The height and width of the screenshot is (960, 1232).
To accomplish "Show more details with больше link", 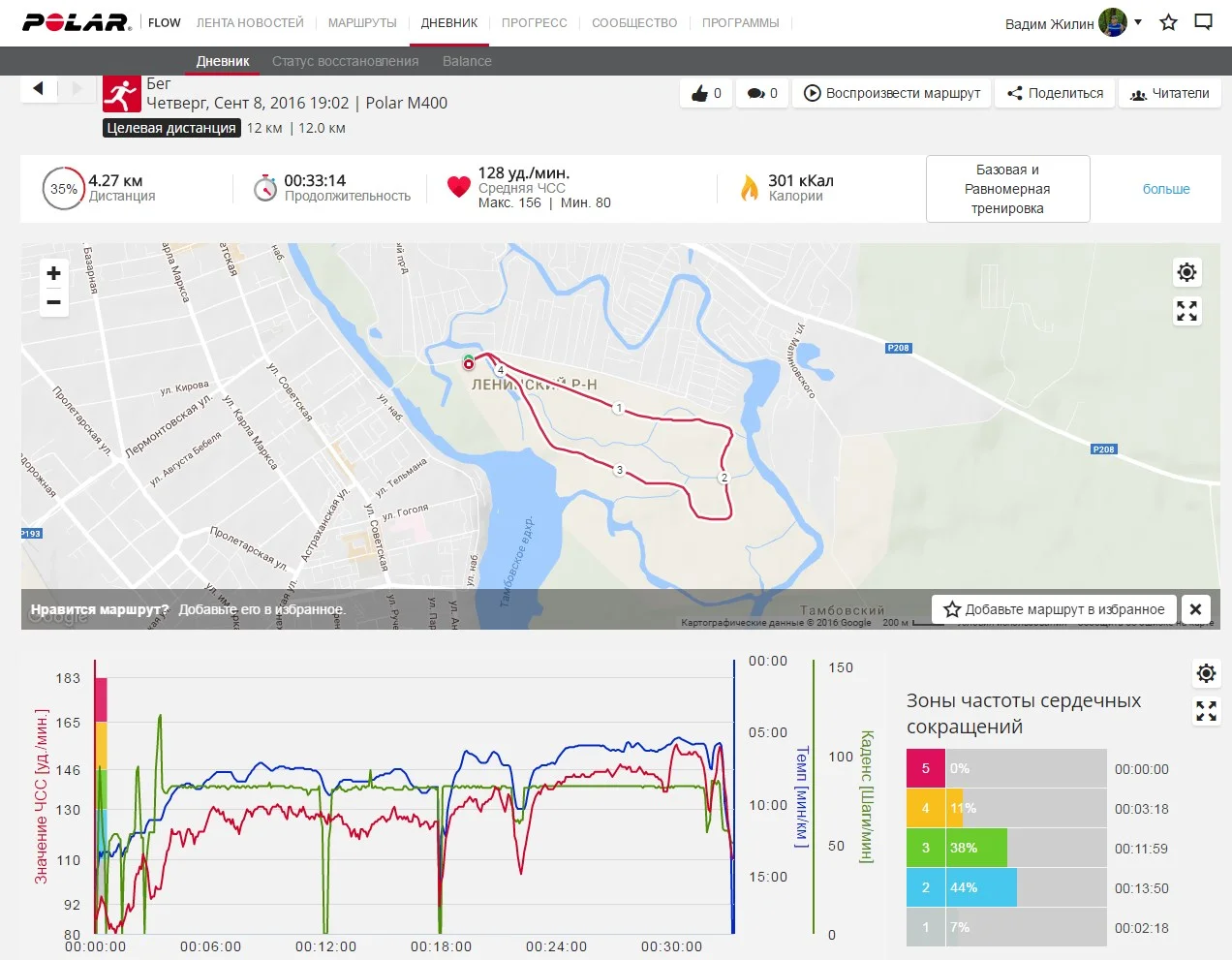I will click(x=1165, y=189).
